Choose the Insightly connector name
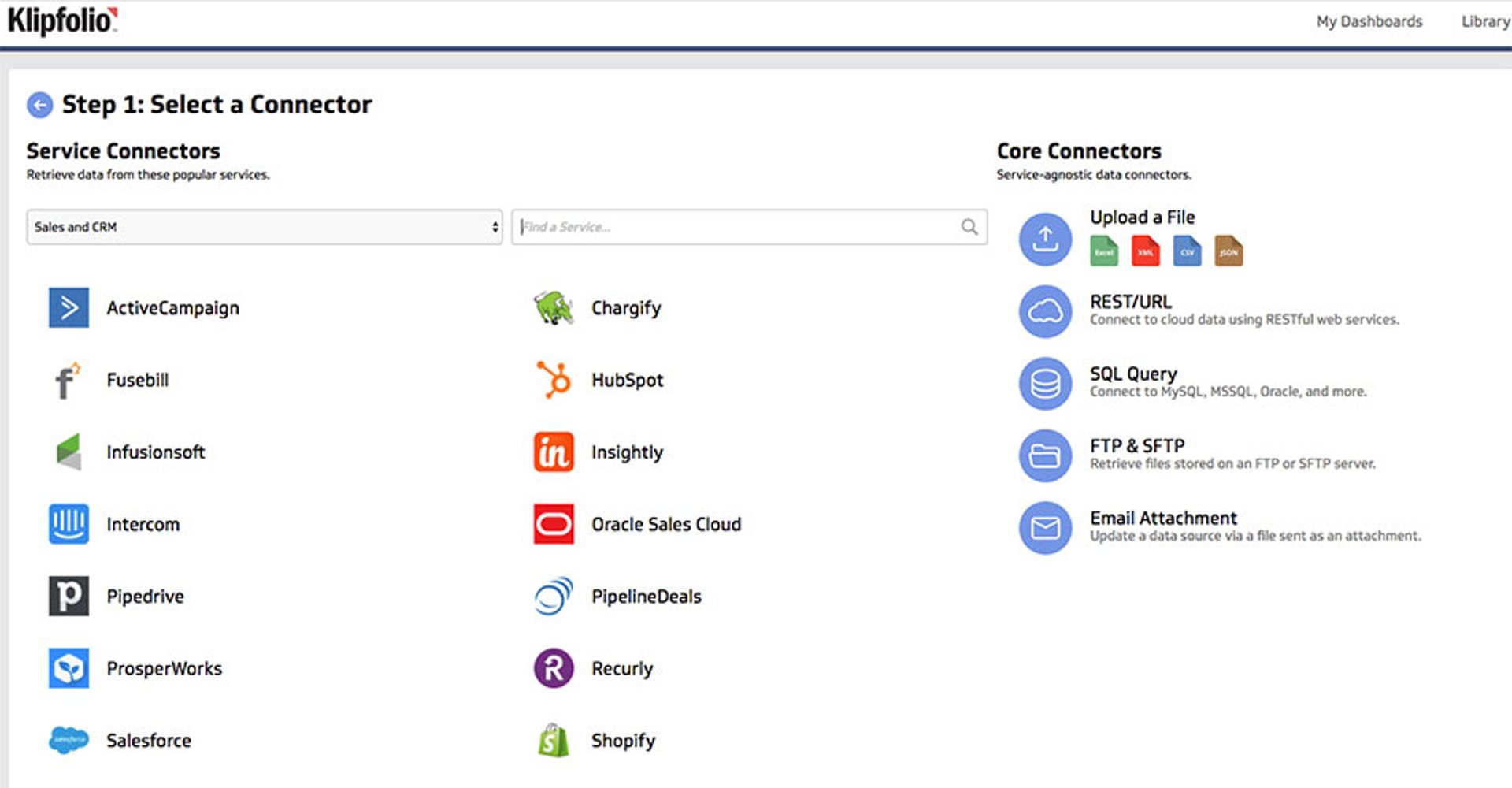Screen dimensions: 1512x788 (628, 452)
